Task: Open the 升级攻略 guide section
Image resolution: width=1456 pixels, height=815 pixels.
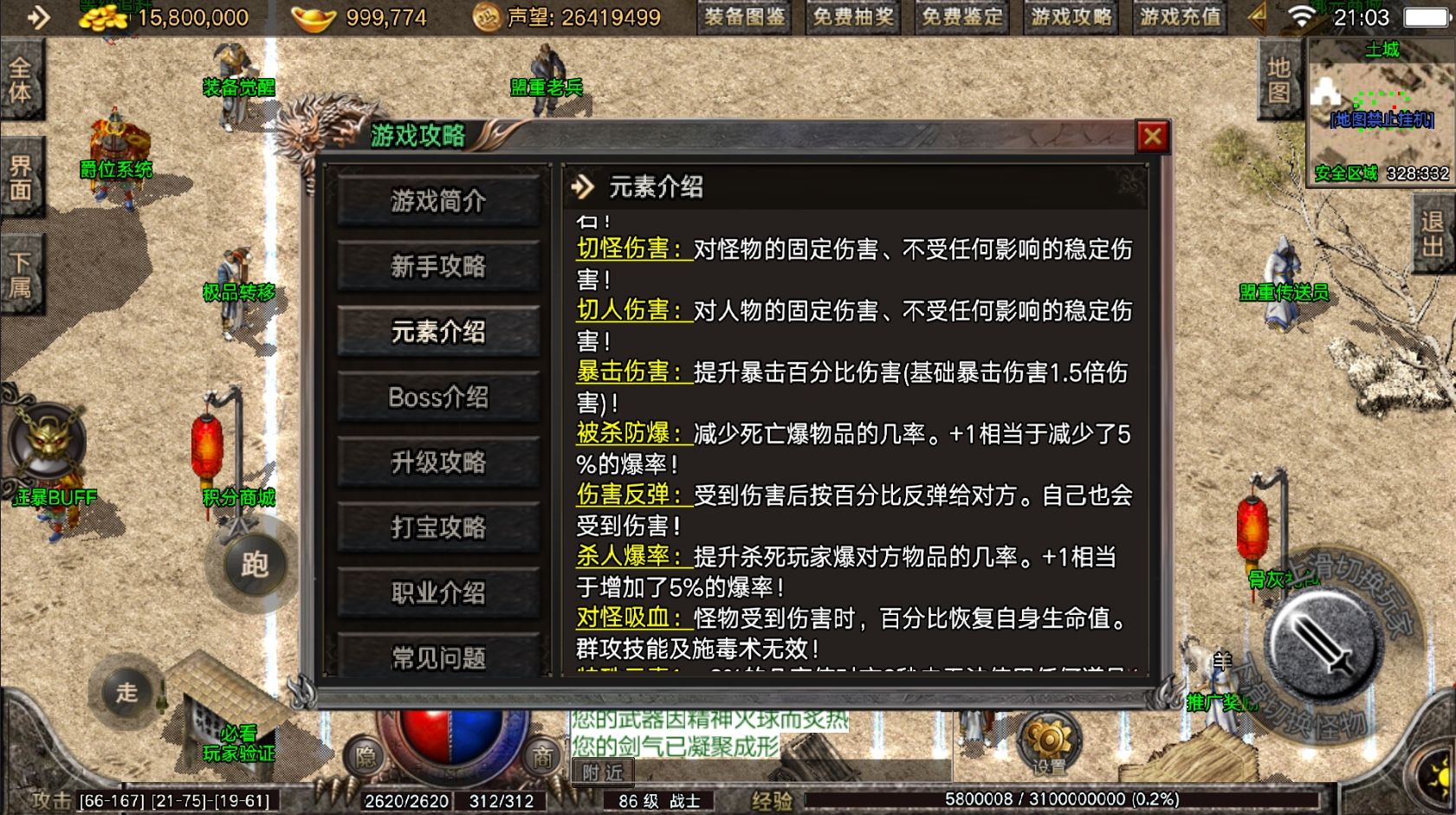Action: (x=438, y=462)
